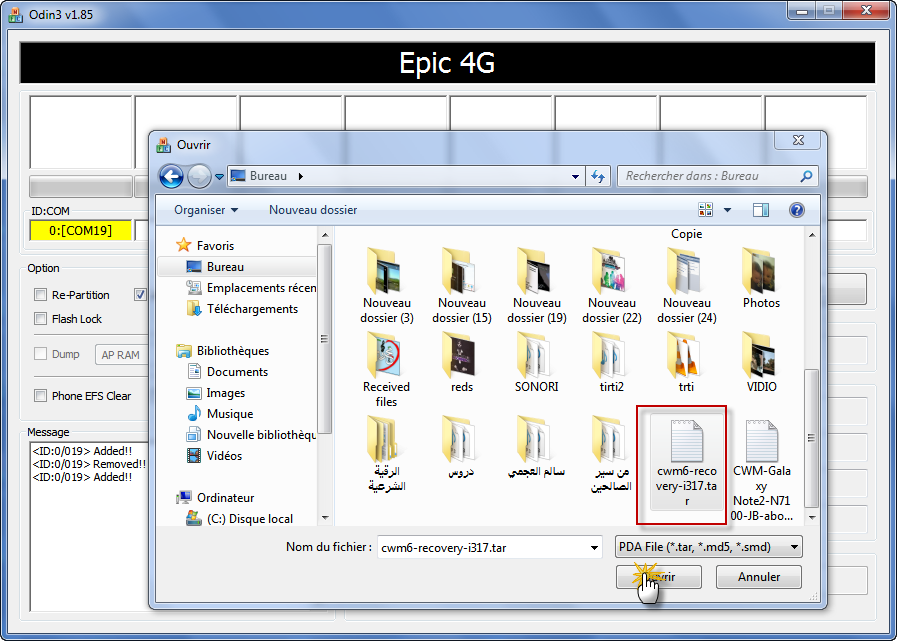
Task: Open Nouvelle bibliothèque in sidebar
Action: point(251,435)
